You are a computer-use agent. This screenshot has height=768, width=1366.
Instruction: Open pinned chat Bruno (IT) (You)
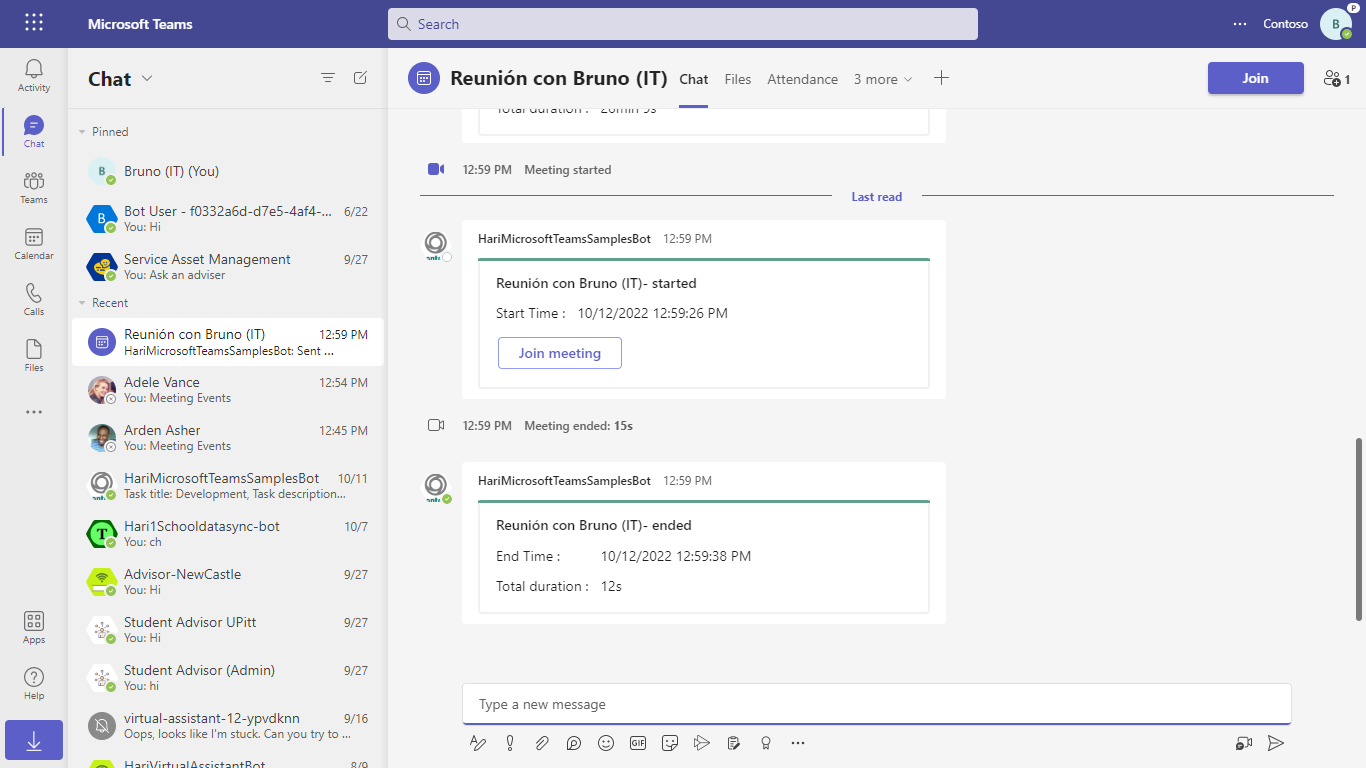pos(227,171)
